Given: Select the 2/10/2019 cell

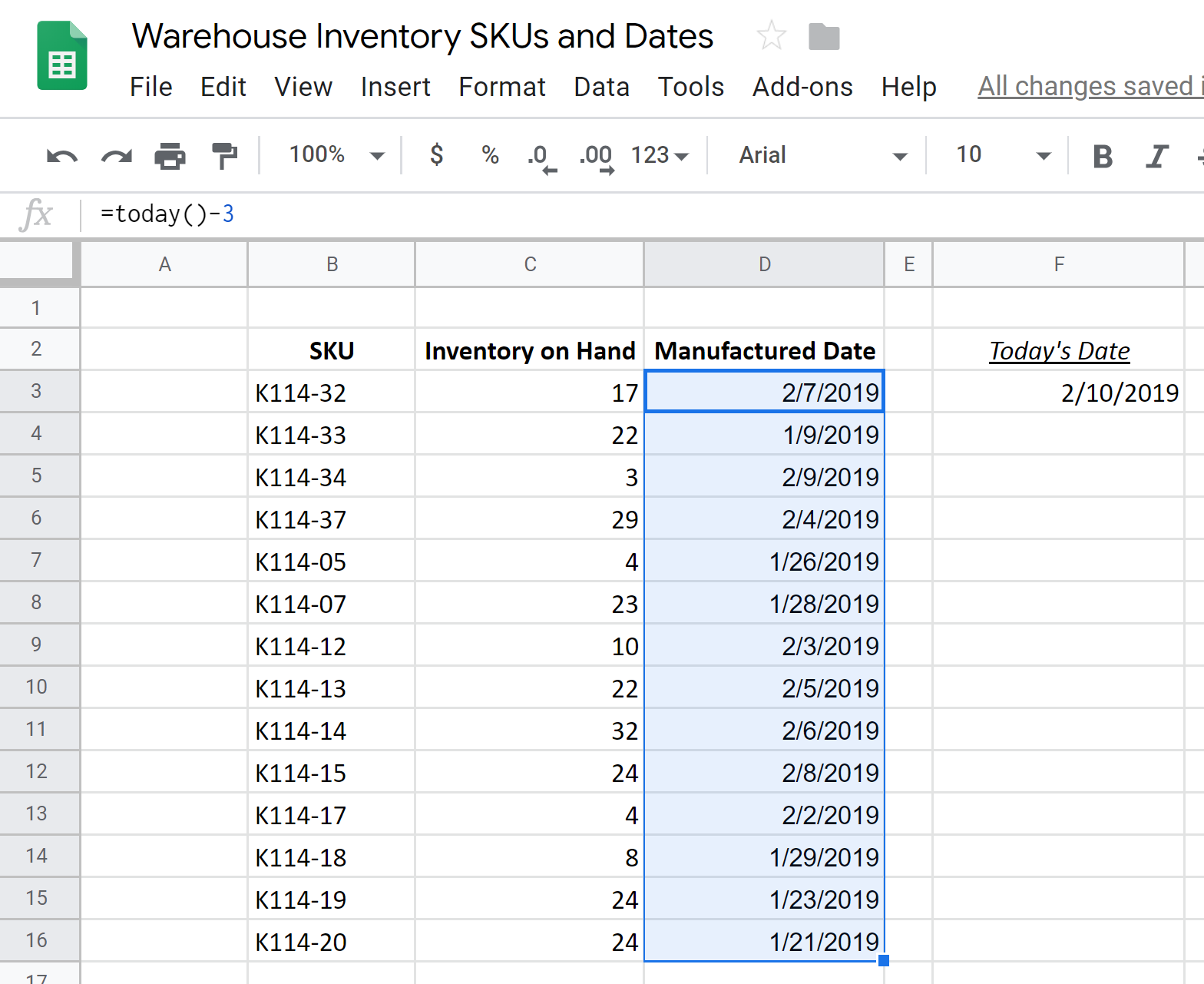Looking at the screenshot, I should point(1059,393).
